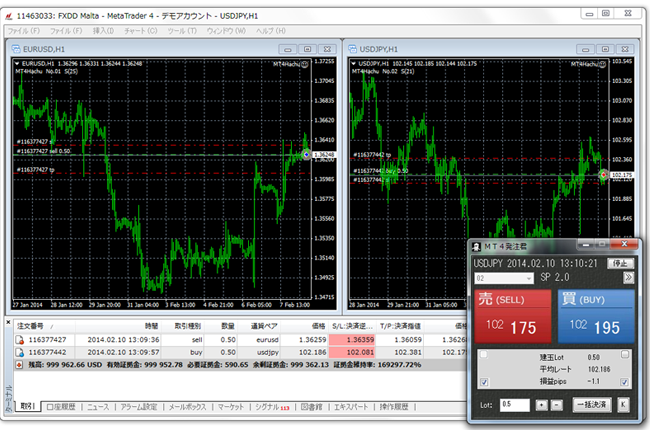
Task: Click the K button in MT4発注君
Action: coord(623,405)
